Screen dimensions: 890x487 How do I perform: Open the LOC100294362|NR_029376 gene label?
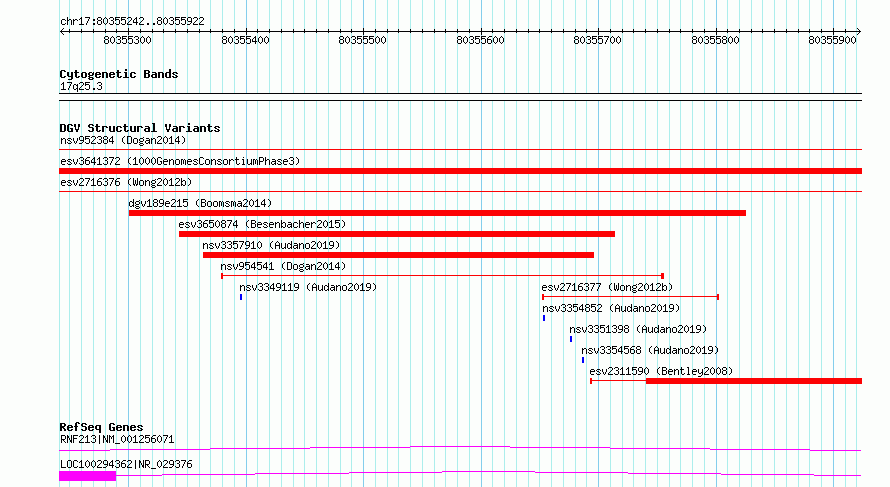pos(126,464)
